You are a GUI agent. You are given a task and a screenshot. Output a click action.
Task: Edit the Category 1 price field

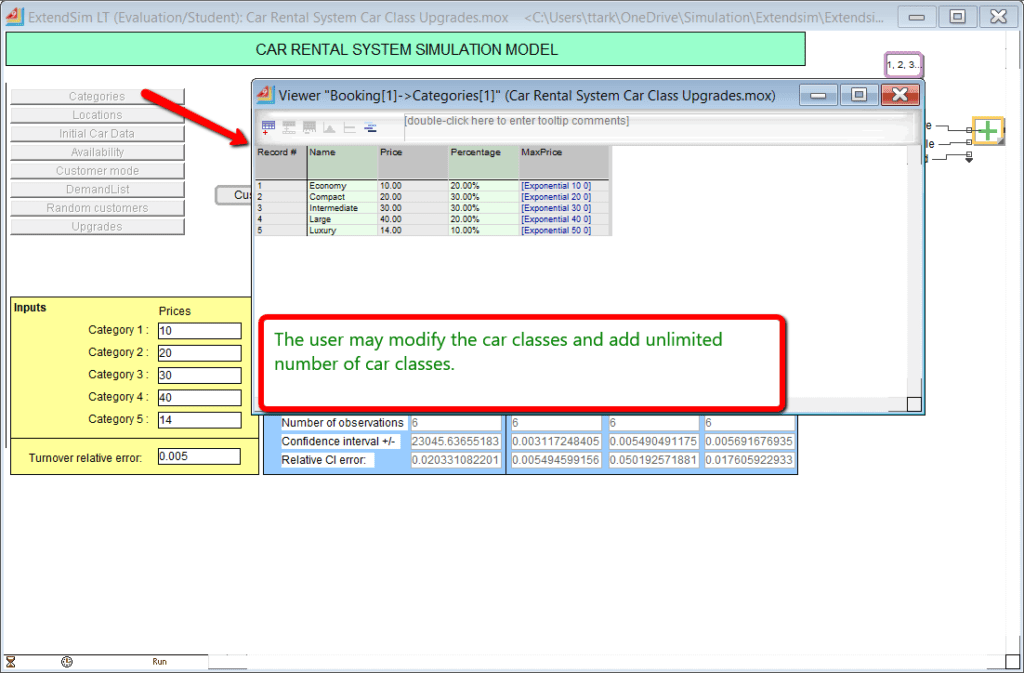(199, 331)
